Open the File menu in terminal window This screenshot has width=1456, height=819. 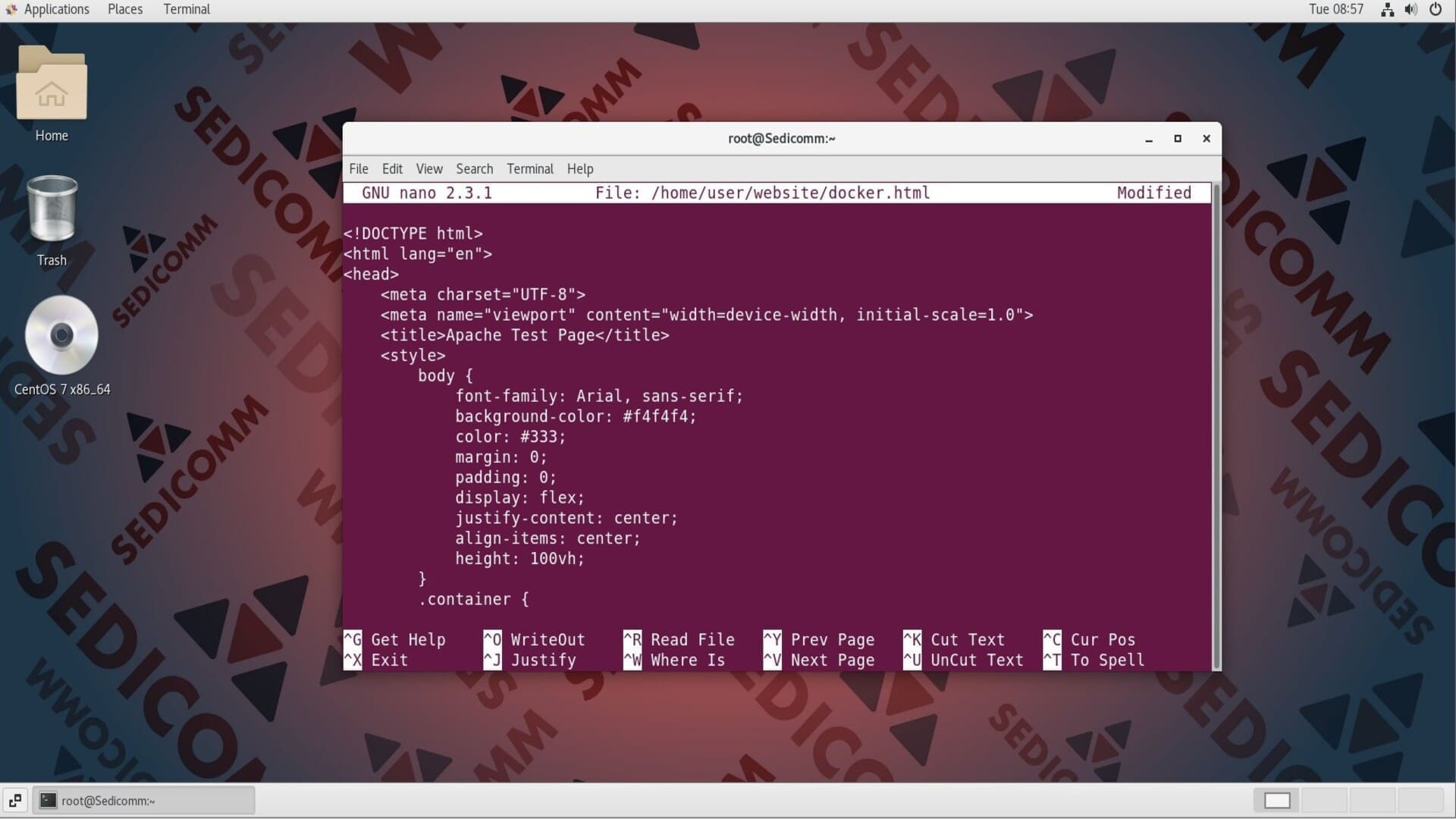[359, 169]
